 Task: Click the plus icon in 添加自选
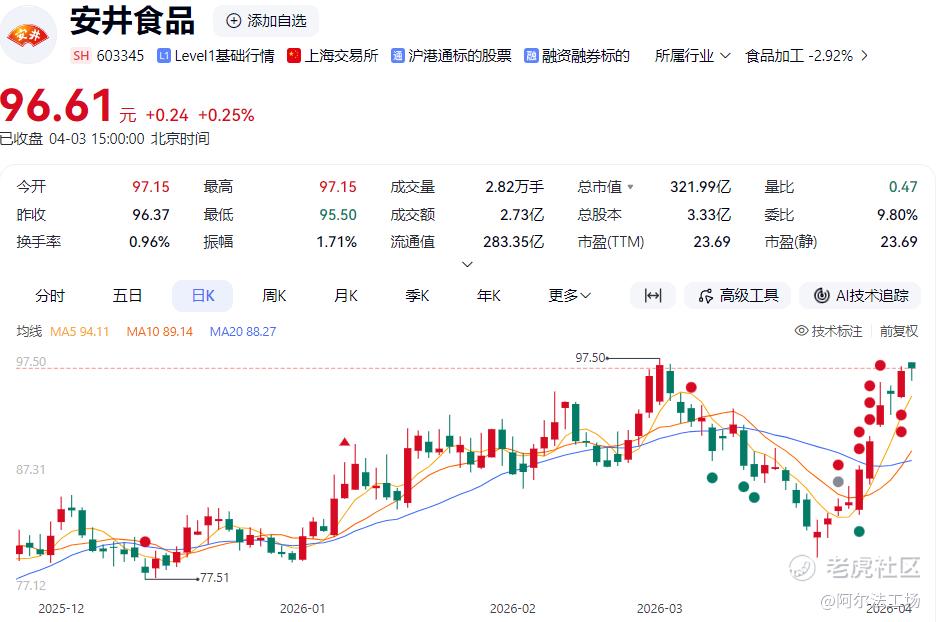233,21
